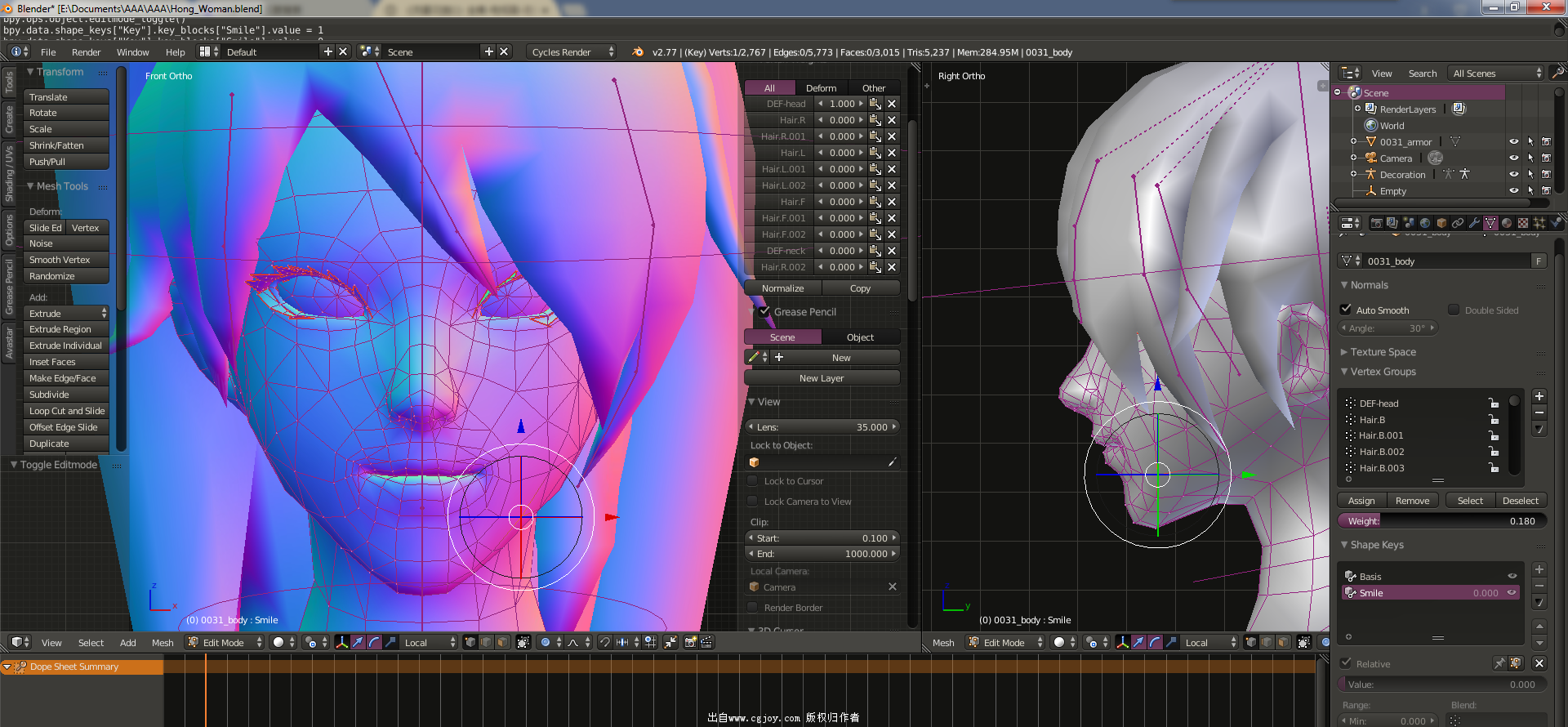This screenshot has width=1568, height=727.
Task: Toggle visibility eye of Camera object
Action: [1513, 158]
